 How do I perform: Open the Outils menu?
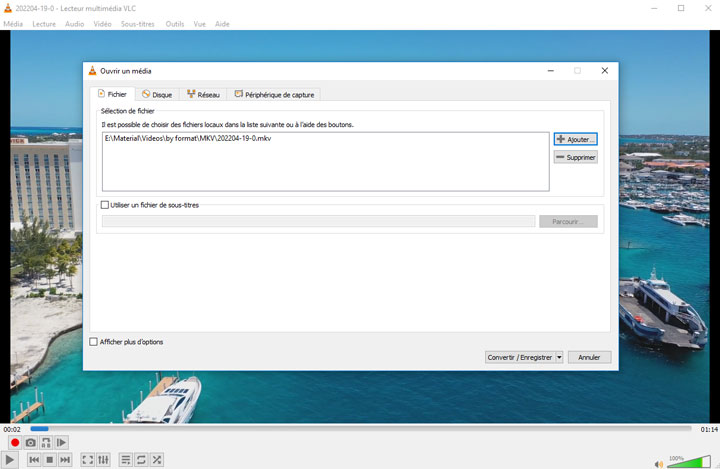tap(175, 24)
